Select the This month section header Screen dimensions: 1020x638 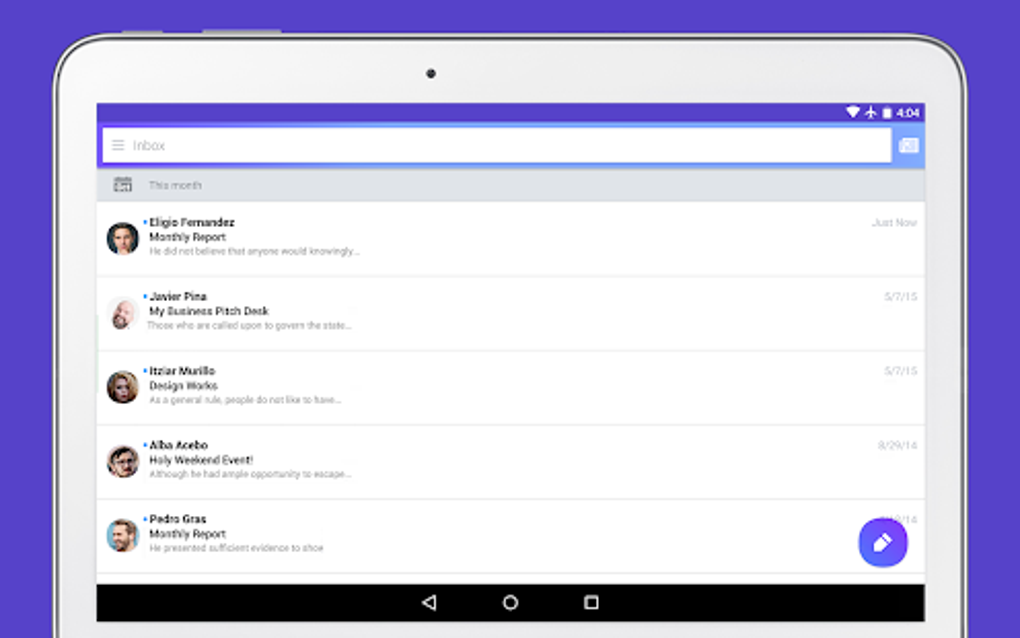(x=511, y=185)
